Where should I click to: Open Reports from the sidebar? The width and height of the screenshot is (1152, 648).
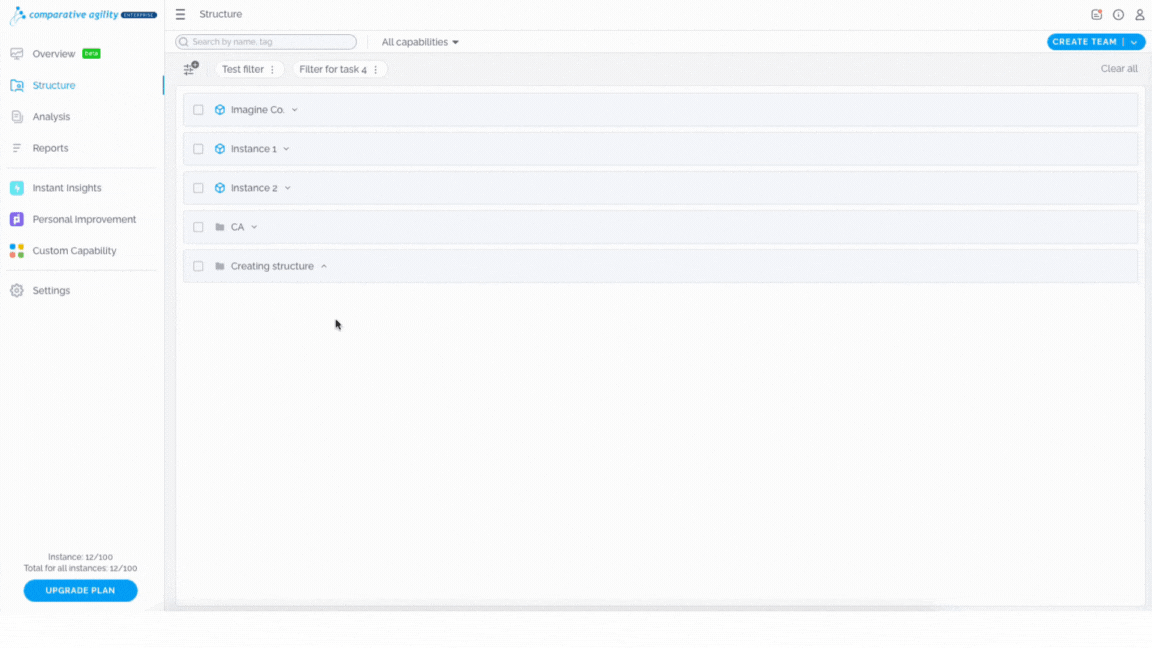(x=50, y=148)
